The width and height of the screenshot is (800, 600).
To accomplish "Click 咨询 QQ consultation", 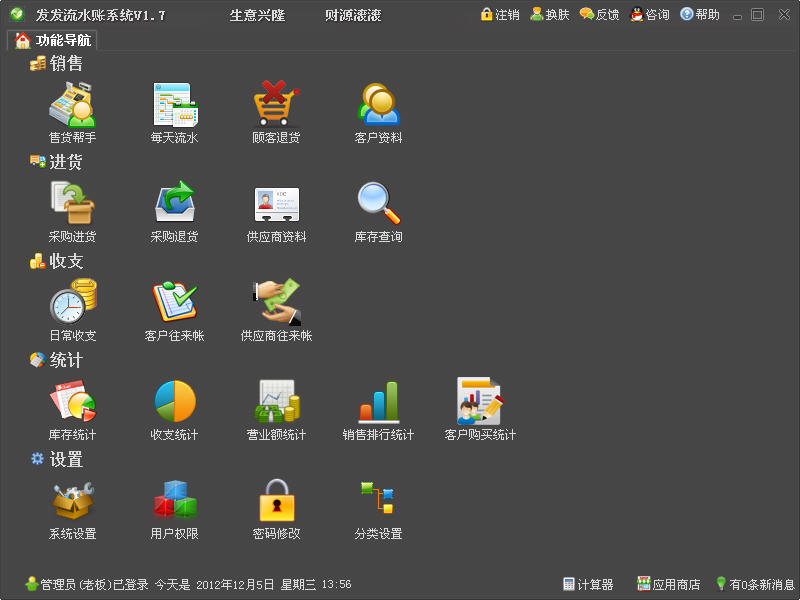I will (x=649, y=14).
